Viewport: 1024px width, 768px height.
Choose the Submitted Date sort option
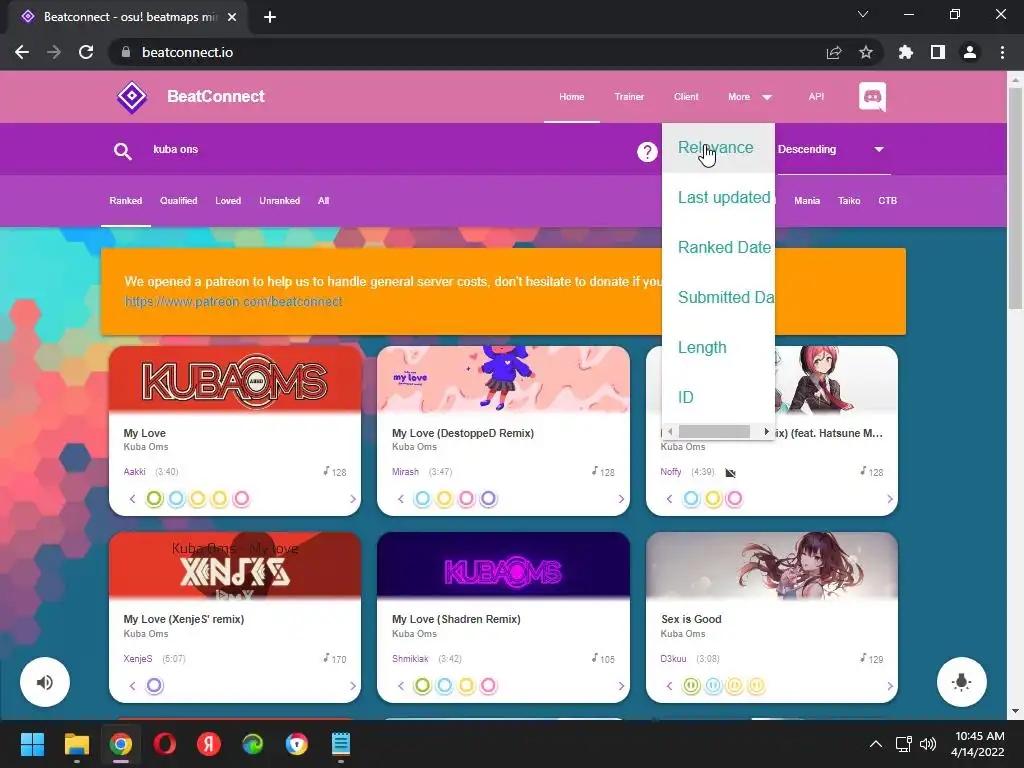(x=718, y=297)
